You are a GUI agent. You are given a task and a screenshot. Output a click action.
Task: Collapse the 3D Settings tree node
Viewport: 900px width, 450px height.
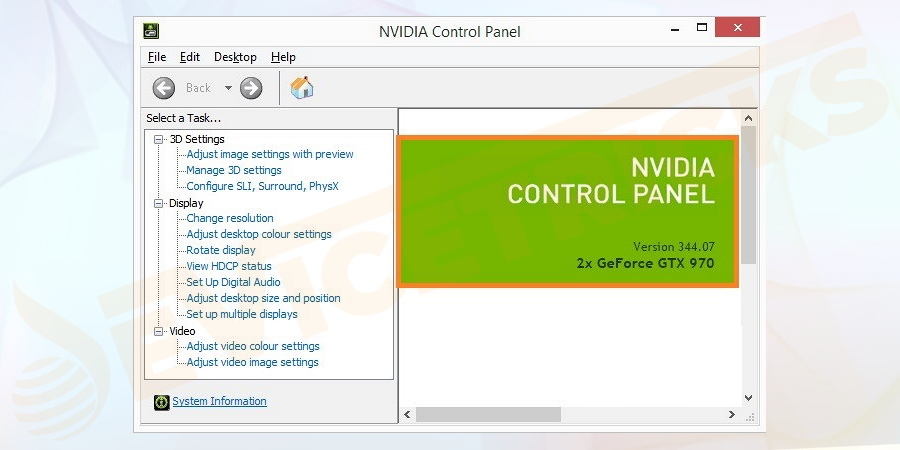158,139
